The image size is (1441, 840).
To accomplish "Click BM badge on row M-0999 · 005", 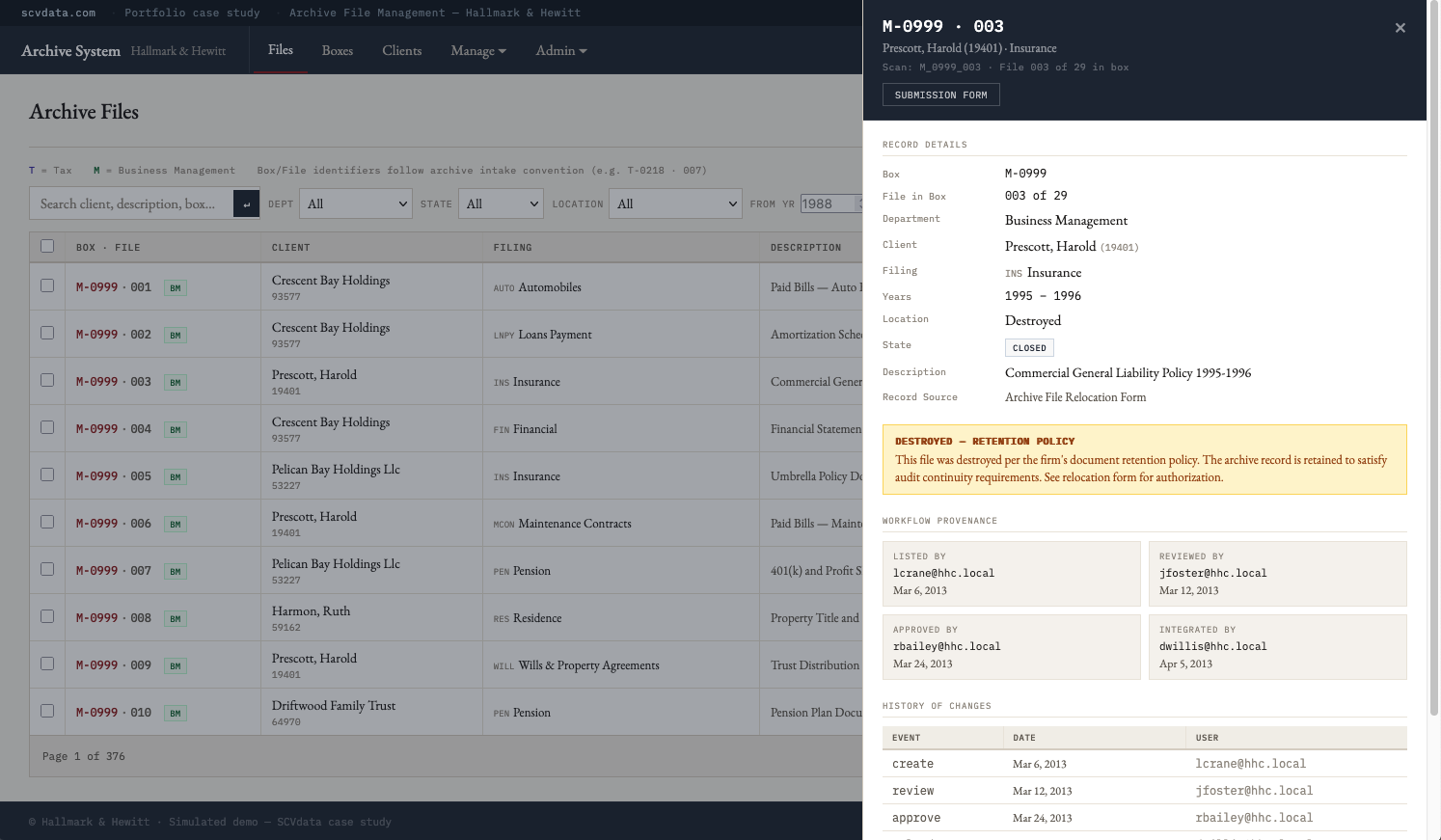I will click(x=176, y=476).
